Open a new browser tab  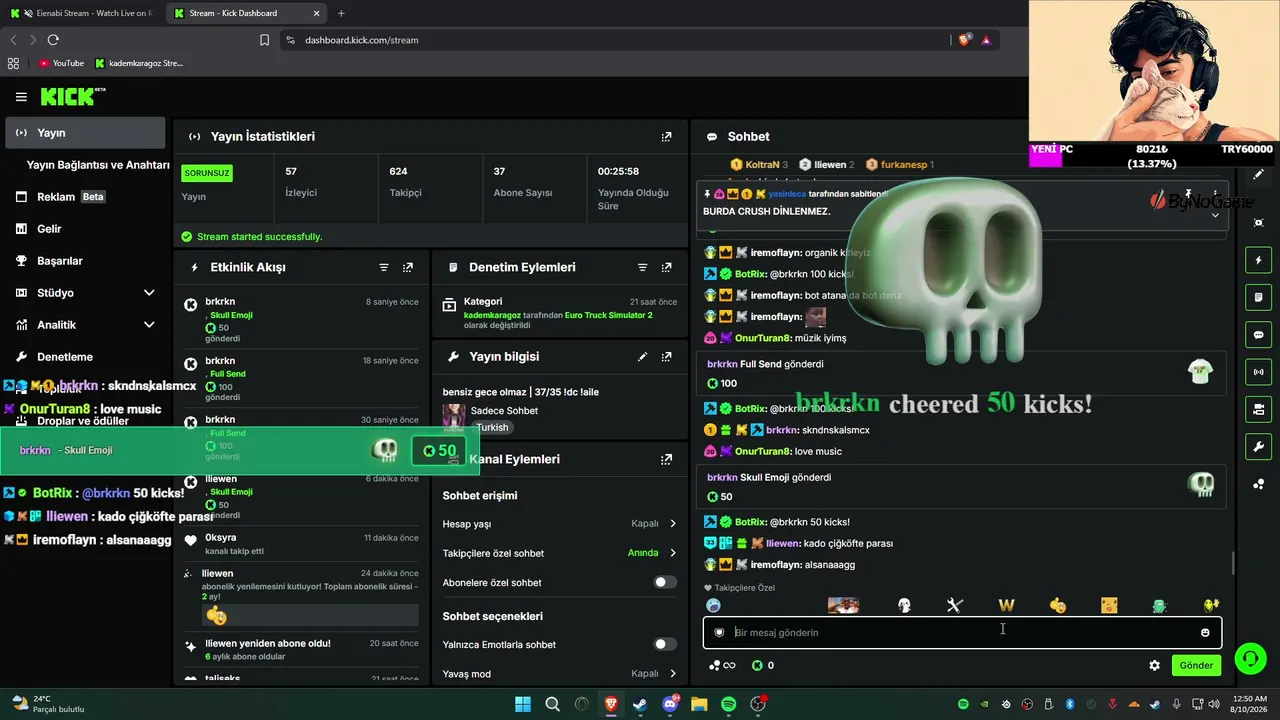pyautogui.click(x=341, y=13)
